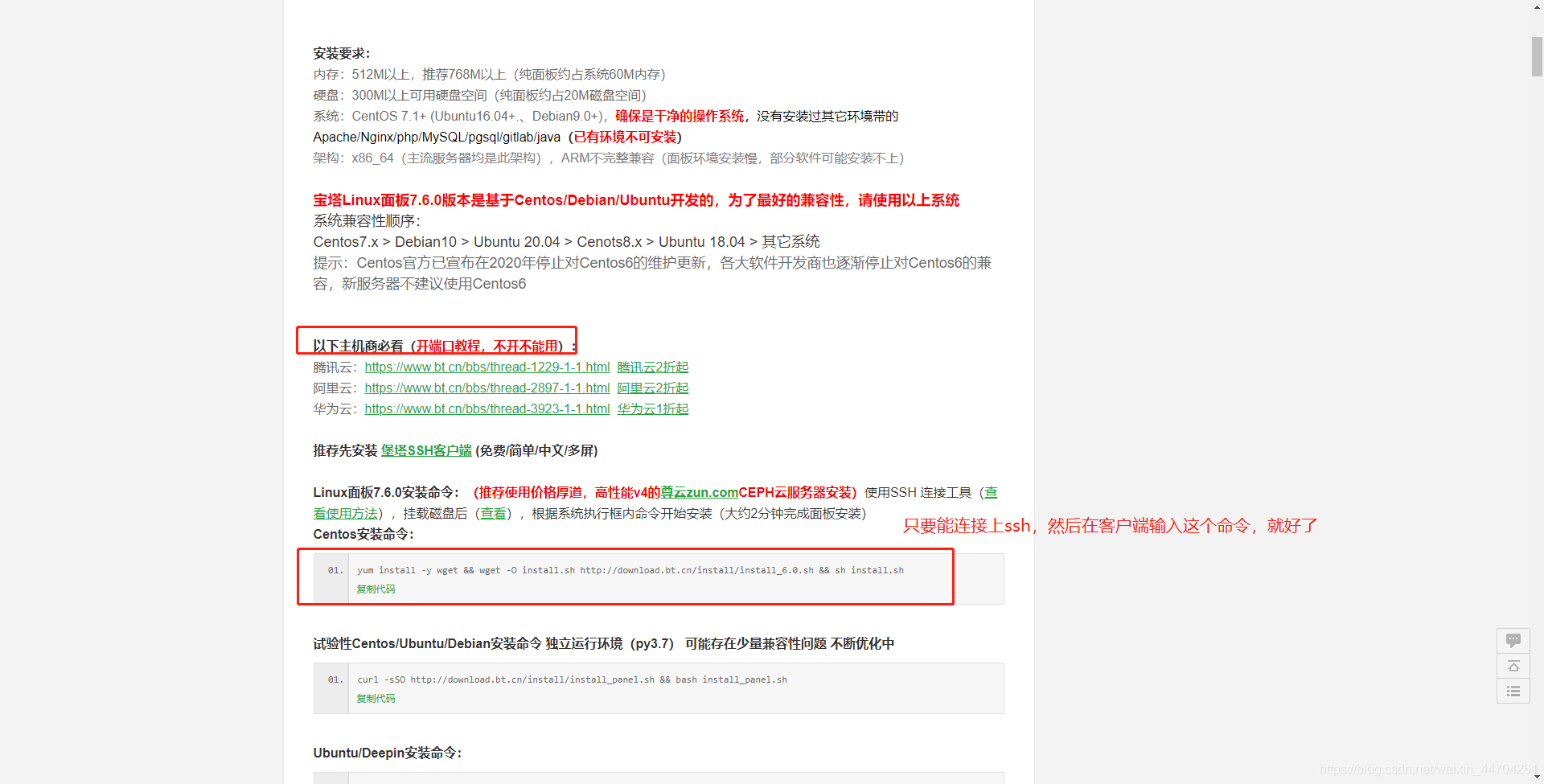Open the table of contents list icon
The height and width of the screenshot is (784, 1544).
click(1513, 692)
